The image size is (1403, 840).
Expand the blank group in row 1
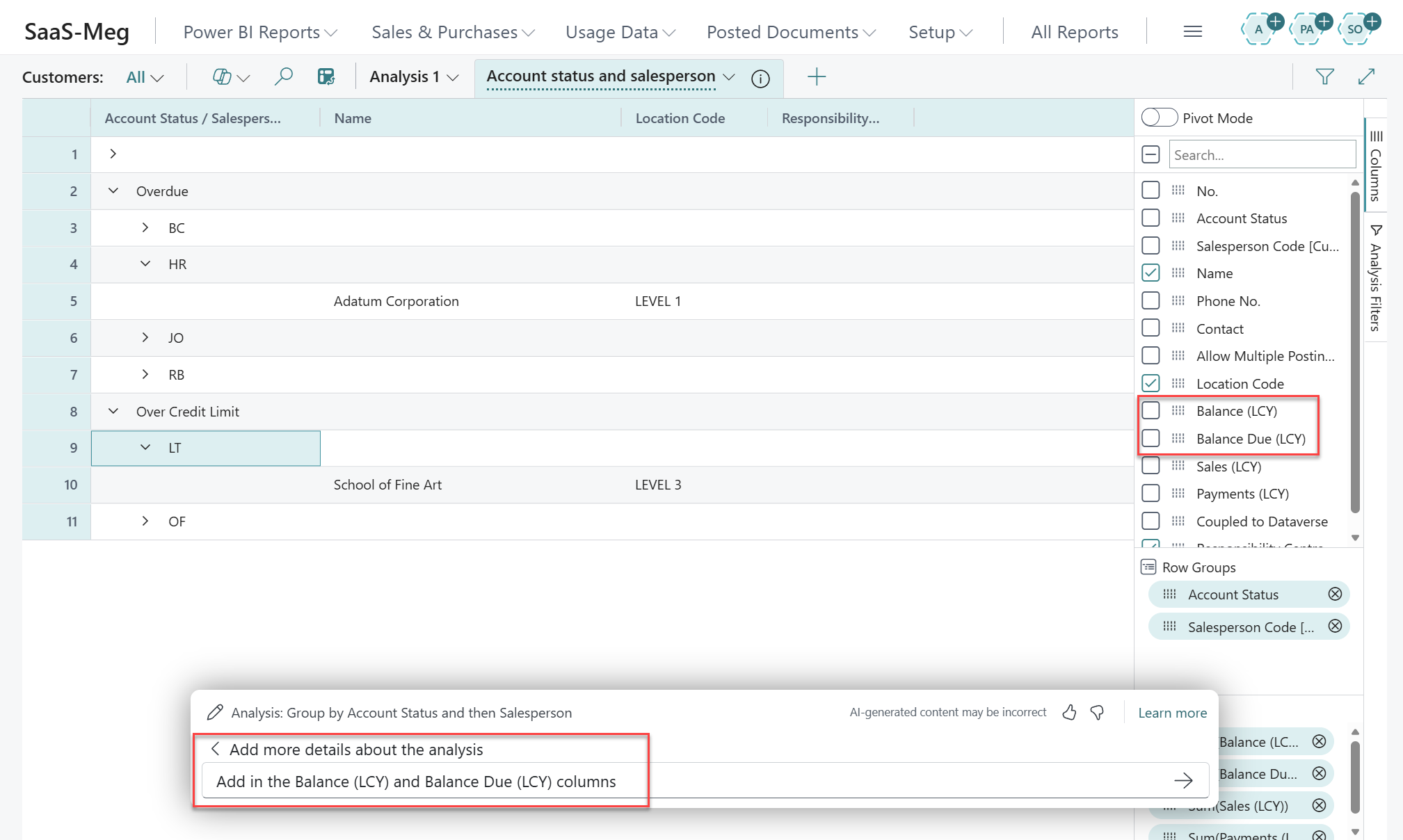point(113,154)
